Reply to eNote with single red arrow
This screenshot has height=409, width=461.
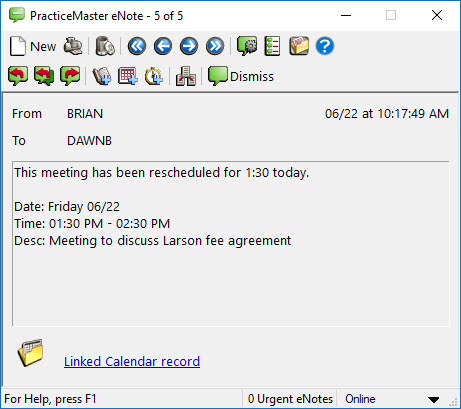pyautogui.click(x=18, y=76)
